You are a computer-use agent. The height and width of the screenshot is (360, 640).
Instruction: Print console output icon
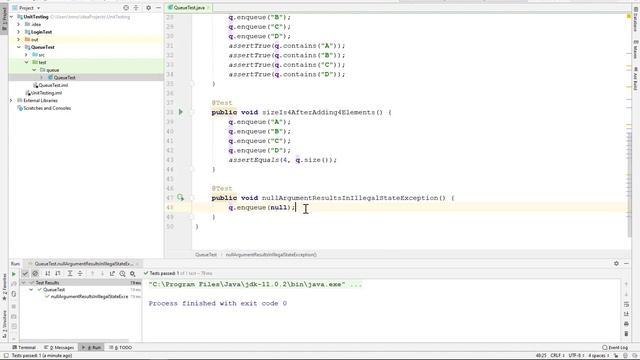click(626, 324)
